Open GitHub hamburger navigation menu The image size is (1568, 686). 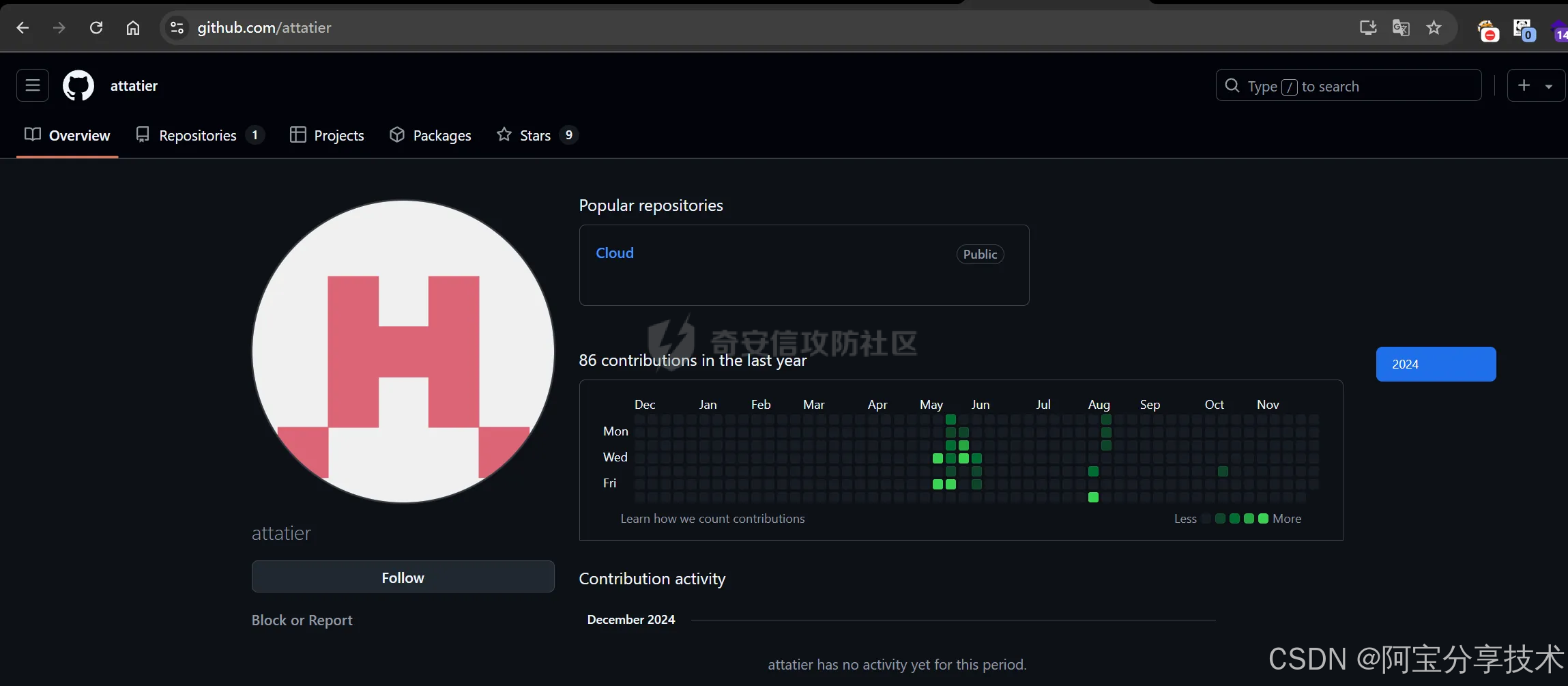33,85
